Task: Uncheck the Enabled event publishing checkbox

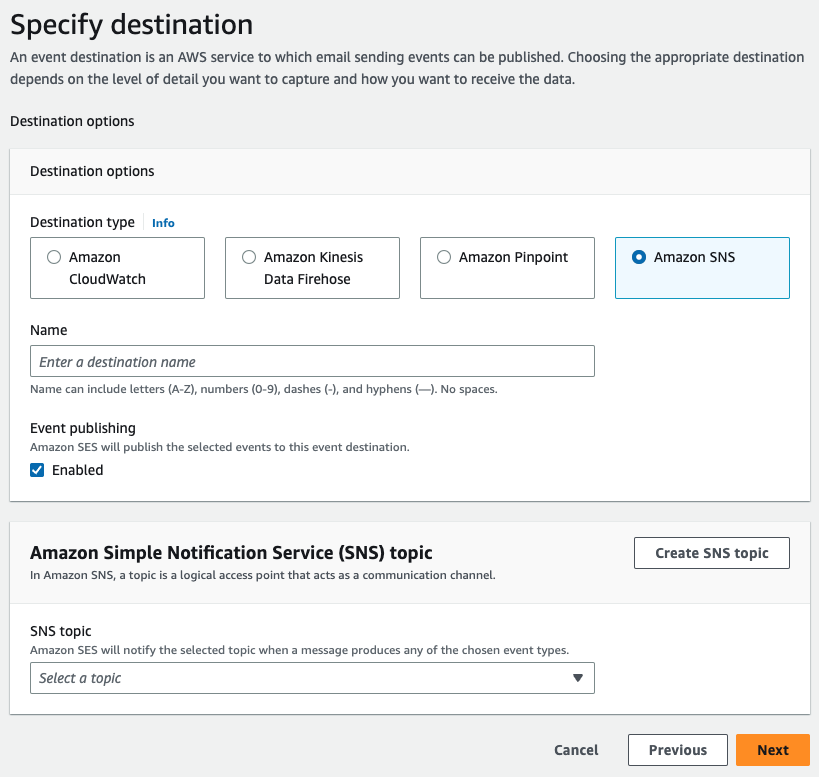Action: [x=37, y=470]
